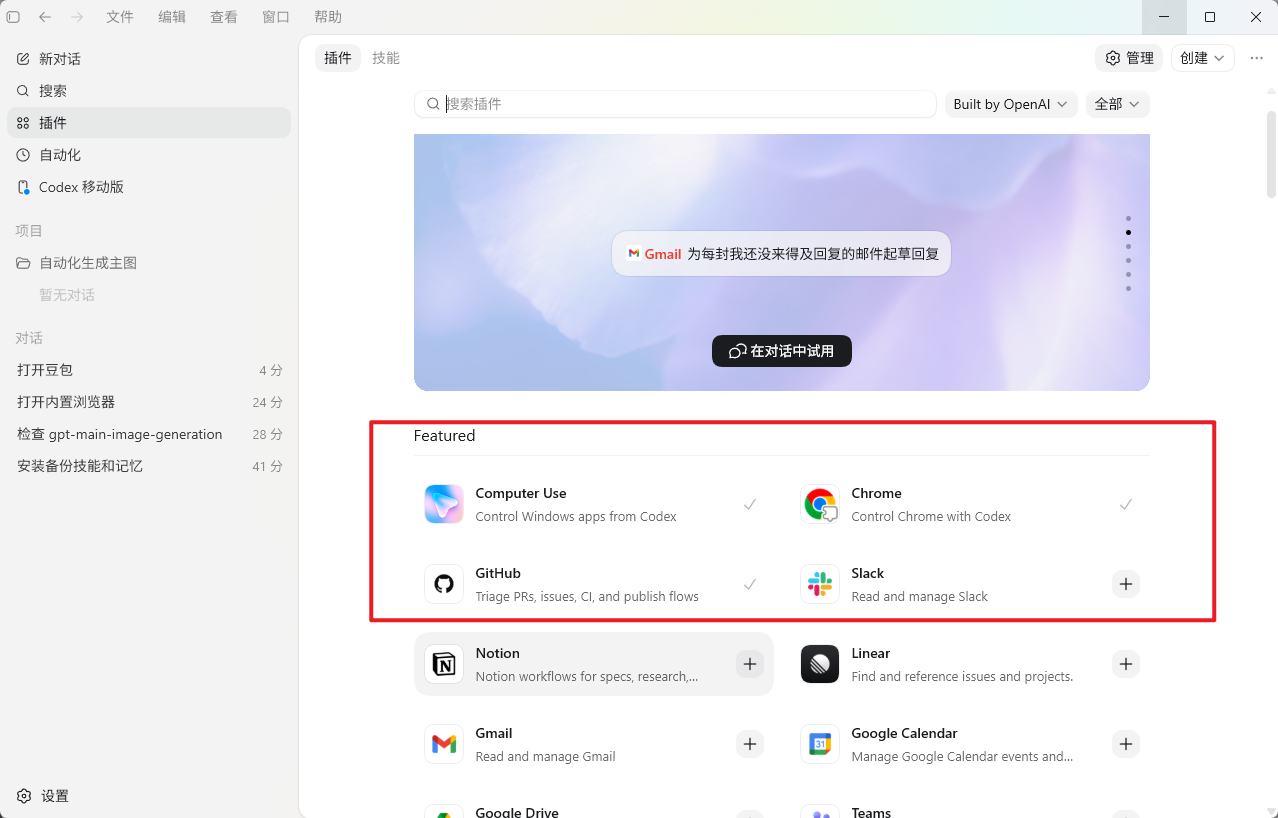
Task: Open the Computer Use plugin title
Action: (x=521, y=493)
